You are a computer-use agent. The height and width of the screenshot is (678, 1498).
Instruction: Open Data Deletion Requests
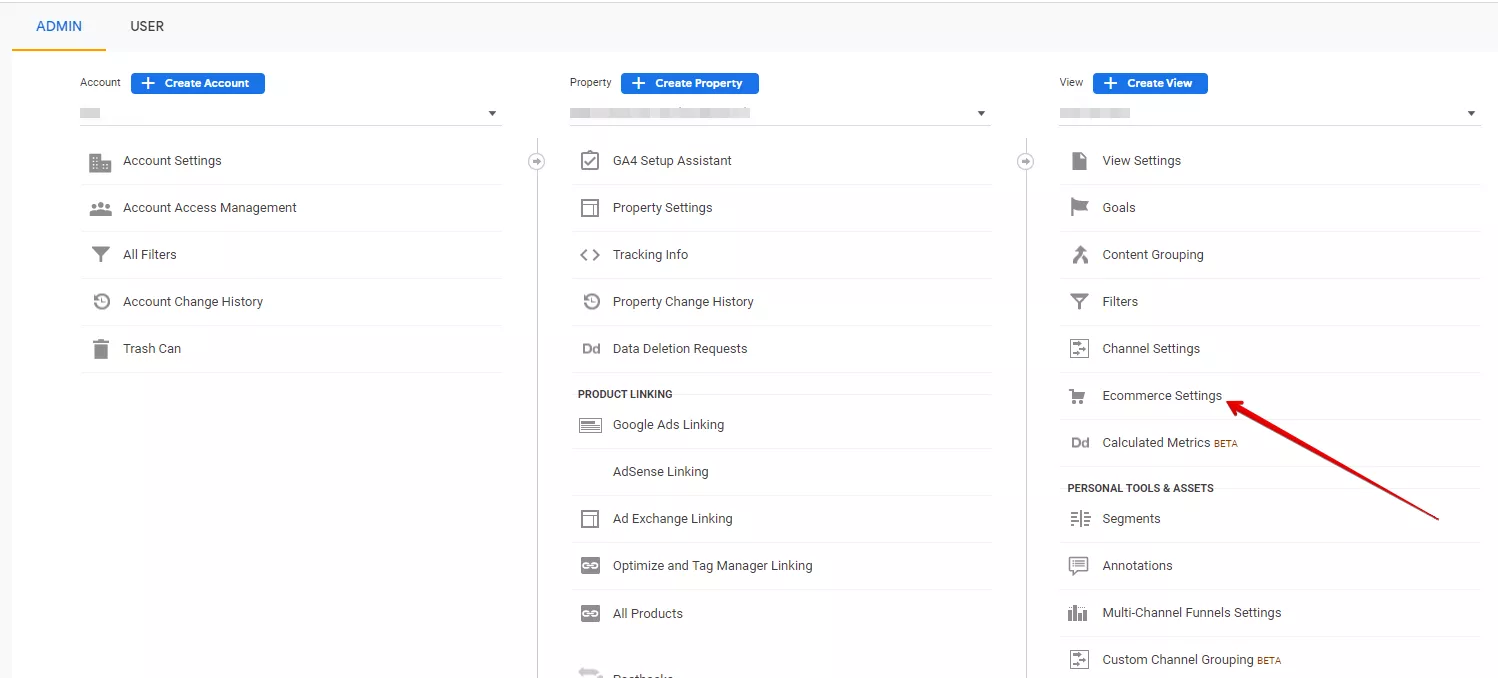[680, 349]
